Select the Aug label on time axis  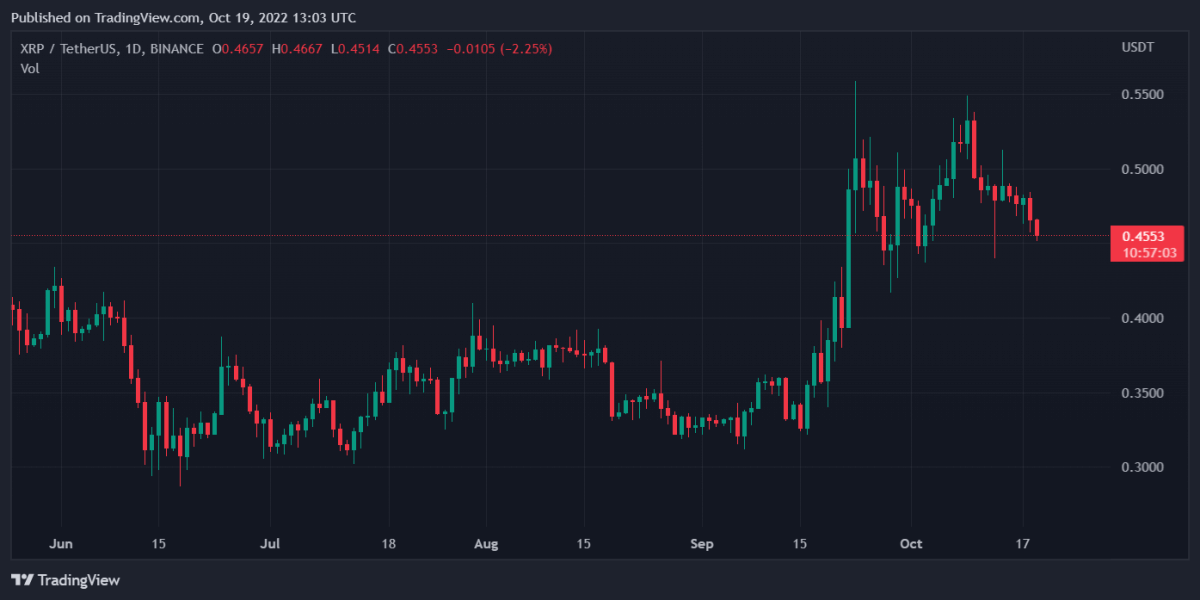[484, 544]
